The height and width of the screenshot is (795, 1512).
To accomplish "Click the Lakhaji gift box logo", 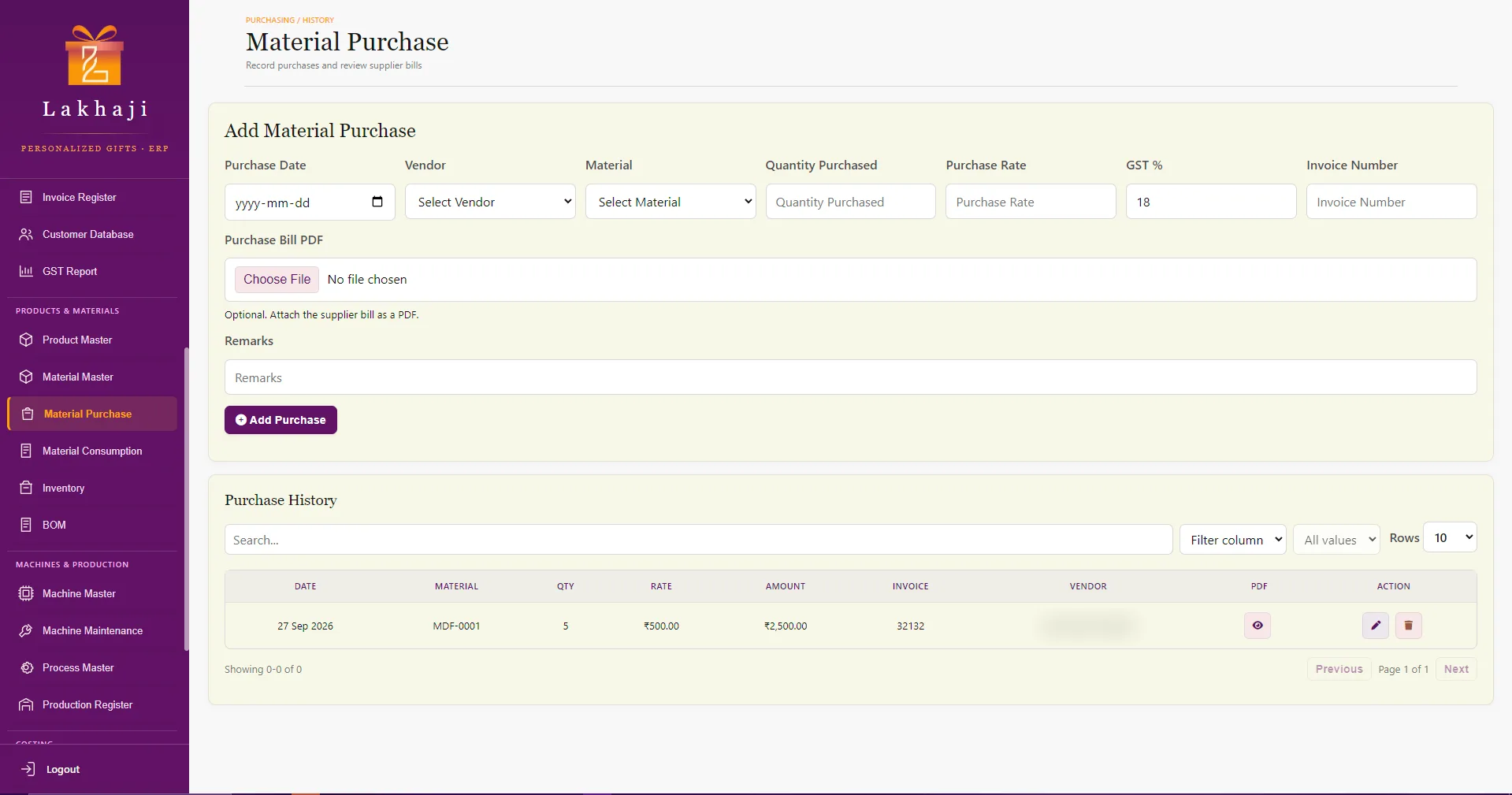I will [x=95, y=55].
